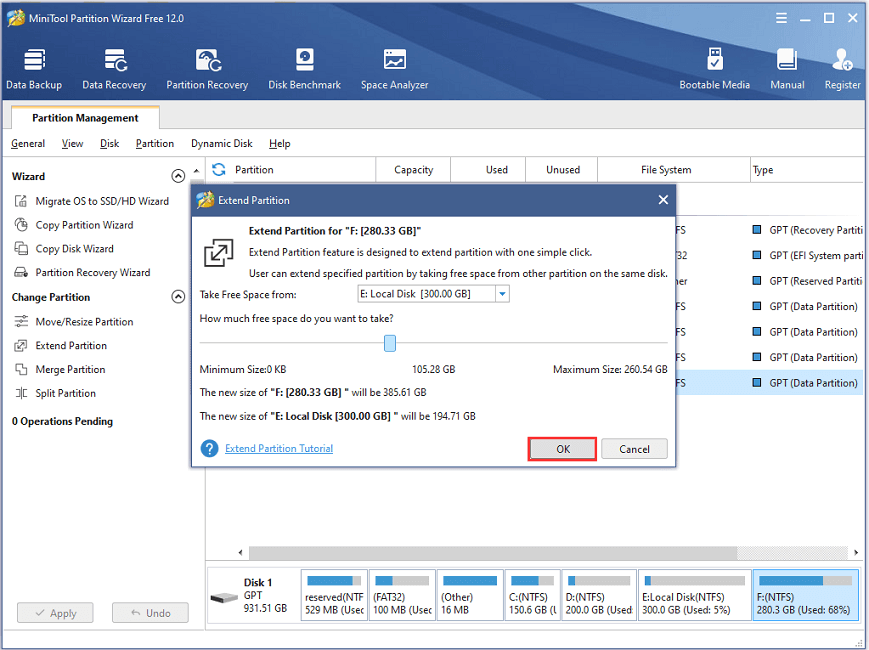Start the Disk Benchmark tool
Screen dimensions: 869x650
coord(304,69)
